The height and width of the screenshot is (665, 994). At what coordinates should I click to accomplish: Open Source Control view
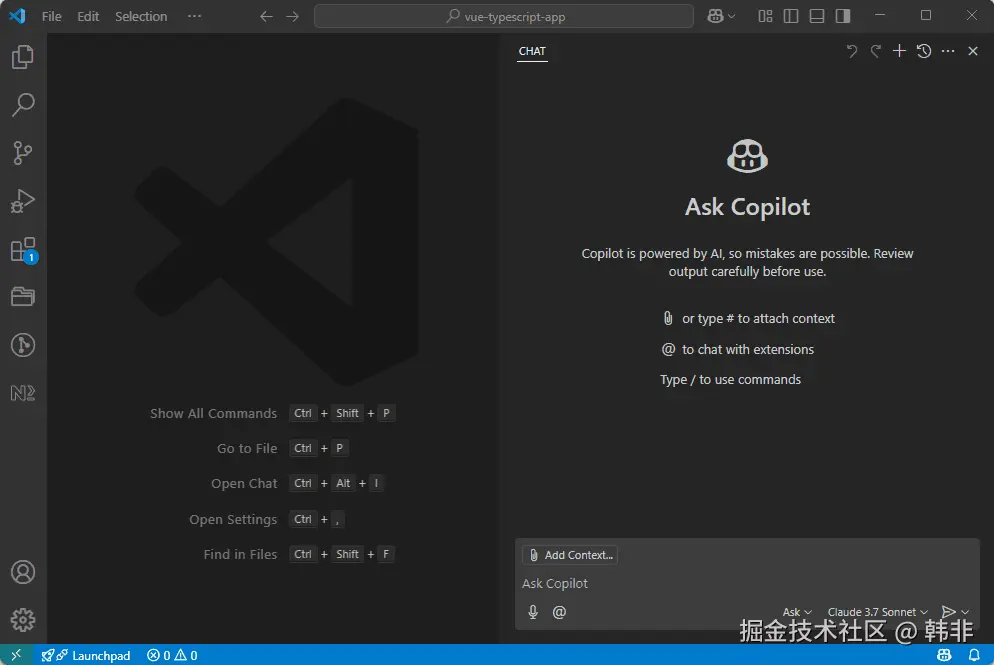point(23,153)
